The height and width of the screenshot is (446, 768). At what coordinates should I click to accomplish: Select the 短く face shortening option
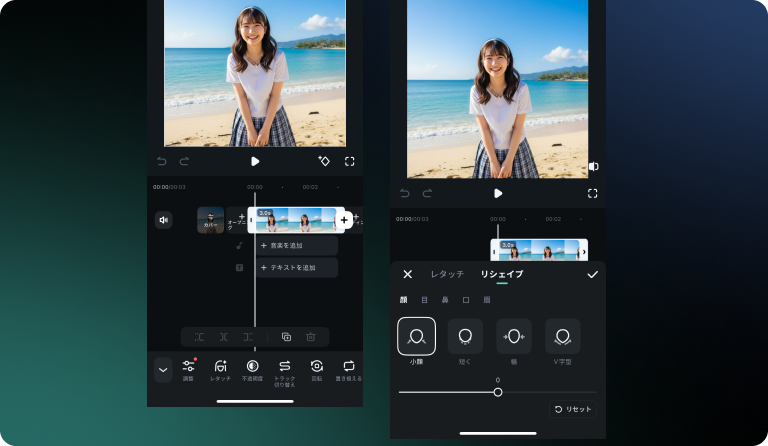(465, 337)
